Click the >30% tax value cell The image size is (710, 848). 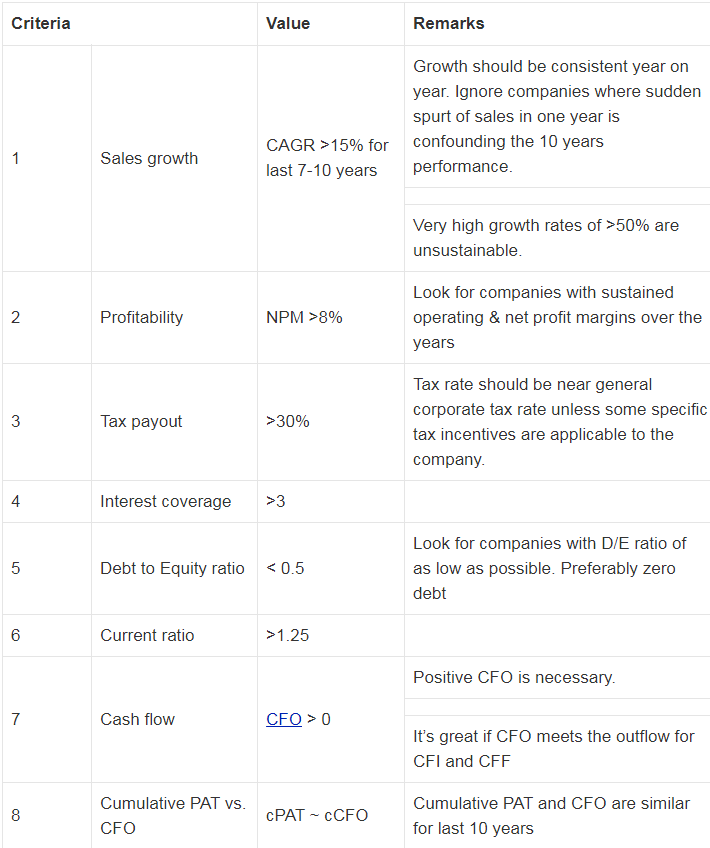tap(288, 421)
